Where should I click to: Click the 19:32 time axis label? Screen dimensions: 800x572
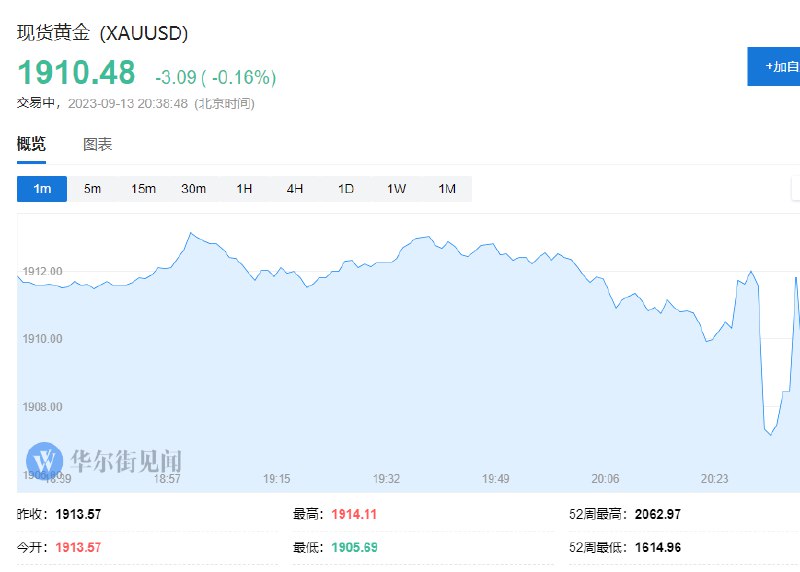pyautogui.click(x=386, y=479)
